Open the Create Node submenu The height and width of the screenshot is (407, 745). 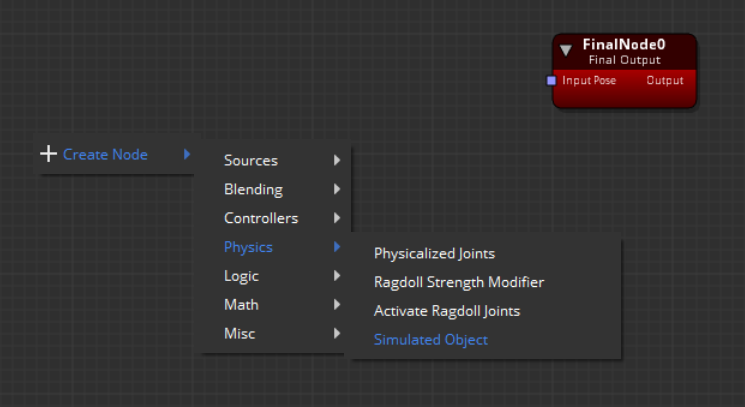pos(105,154)
